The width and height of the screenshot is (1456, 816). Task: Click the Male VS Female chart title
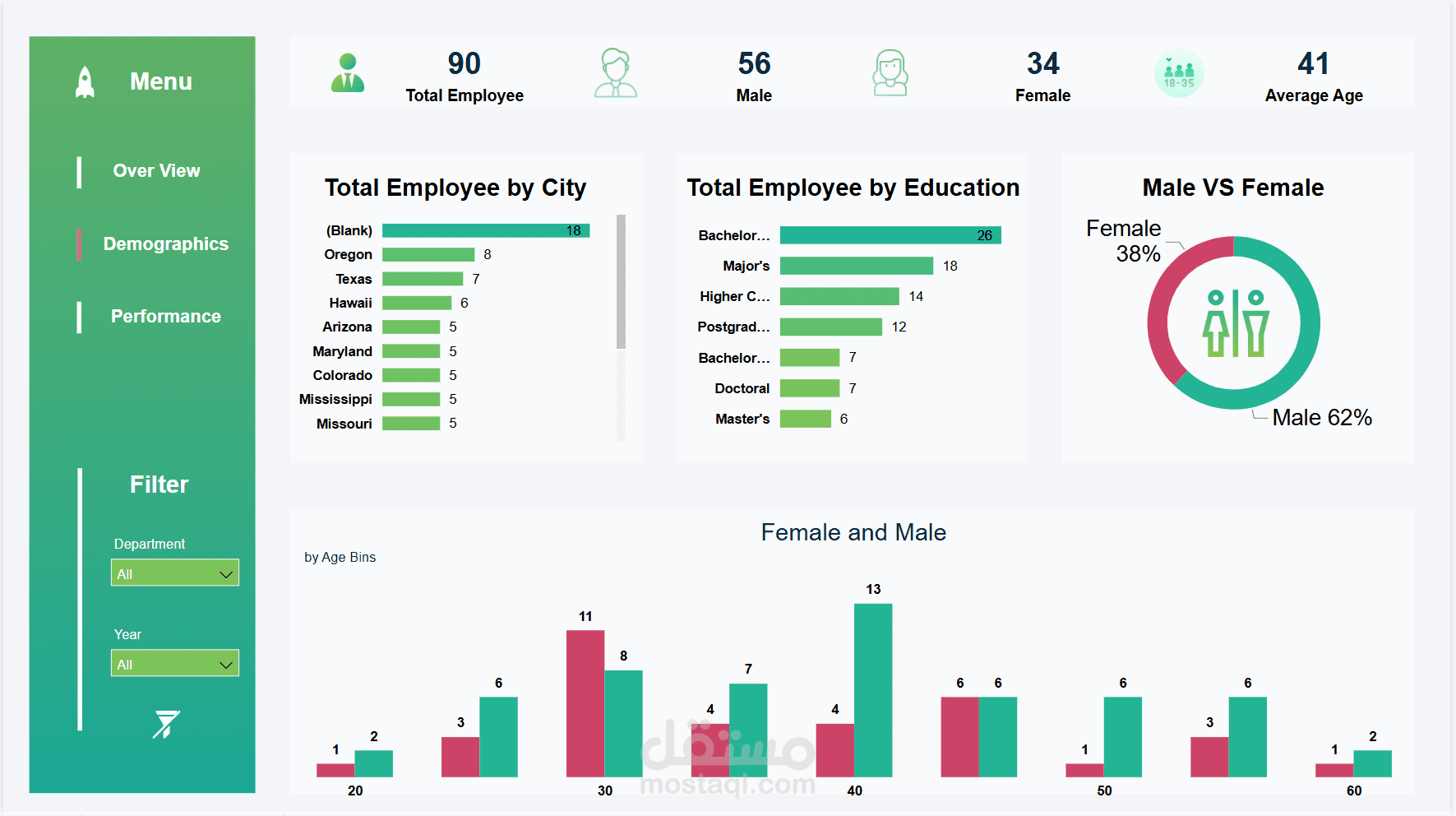click(1233, 188)
